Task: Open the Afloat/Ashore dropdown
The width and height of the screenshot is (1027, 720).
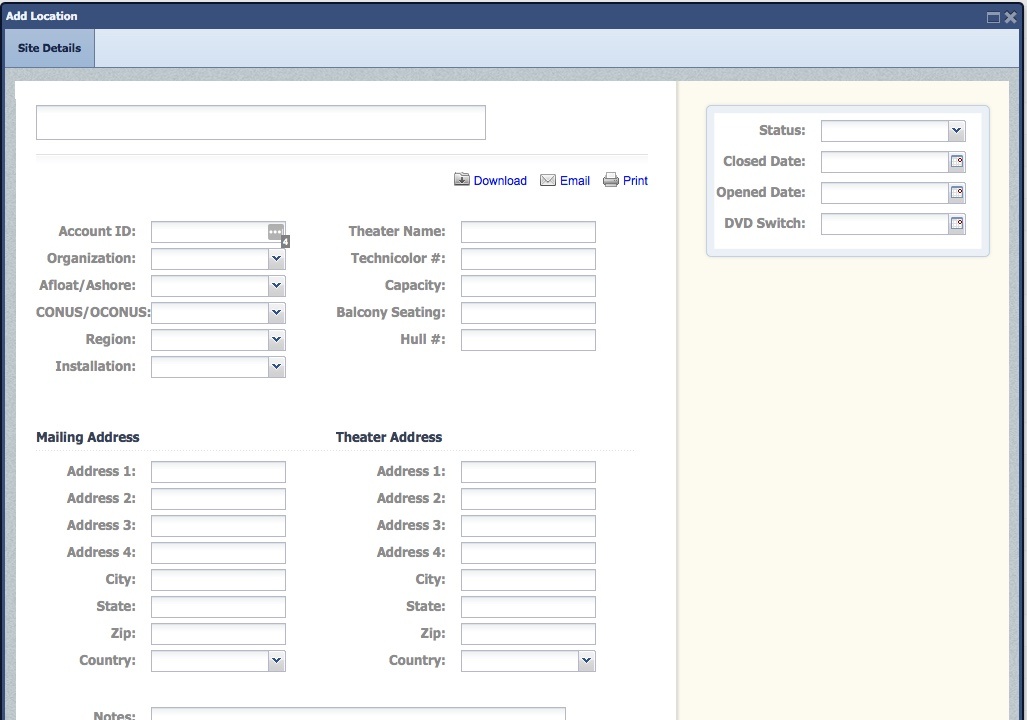Action: [x=276, y=286]
